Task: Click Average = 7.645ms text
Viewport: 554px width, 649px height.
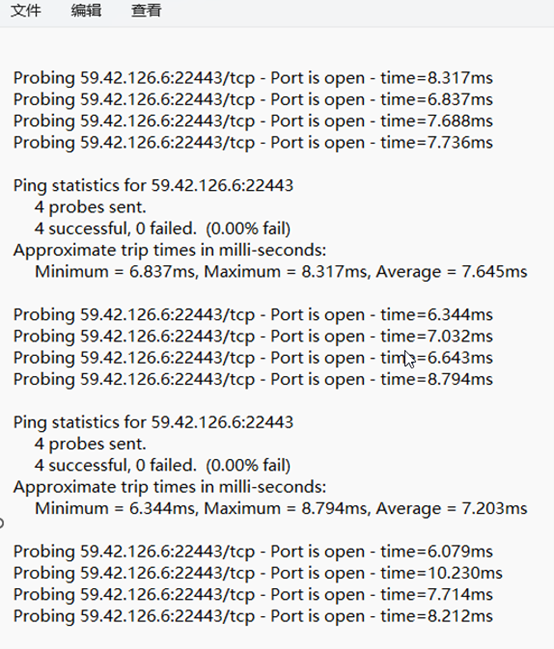Action: coord(452,272)
